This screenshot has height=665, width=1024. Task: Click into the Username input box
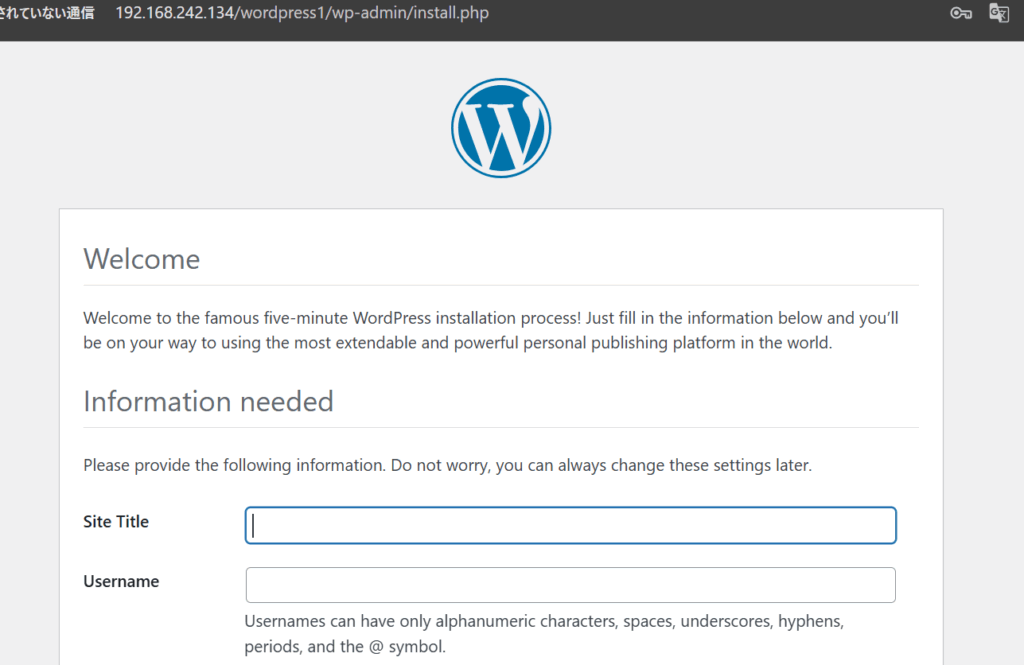tap(570, 585)
